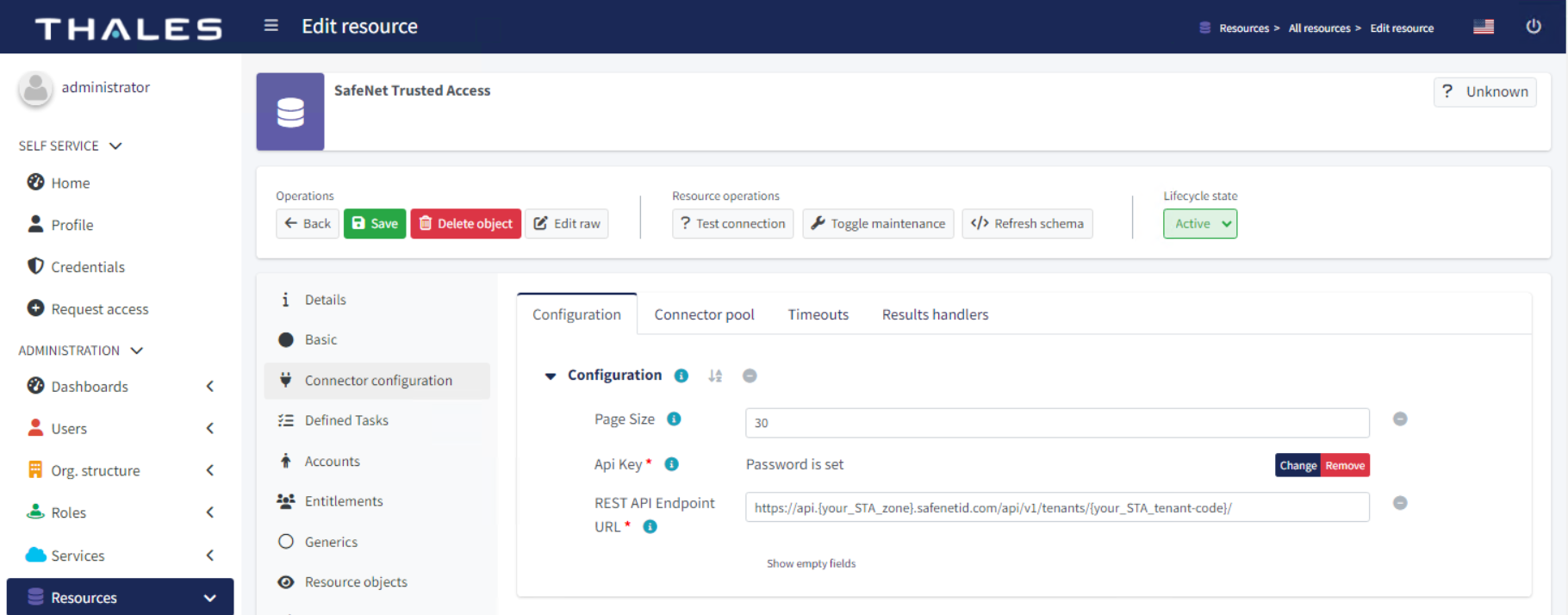Select Connector configuration panel item

click(377, 381)
